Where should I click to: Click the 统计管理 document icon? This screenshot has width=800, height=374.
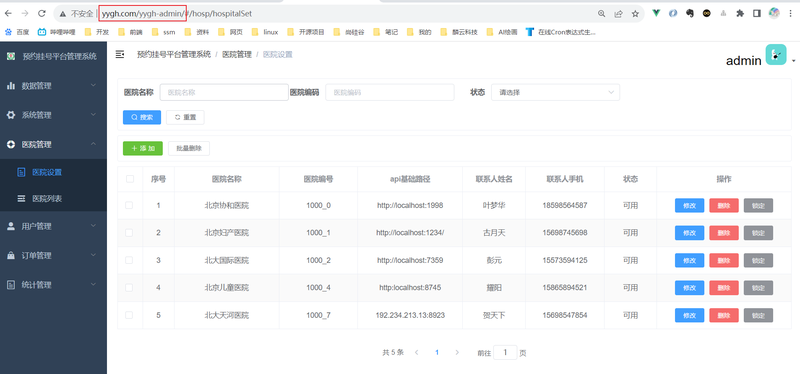coord(11,285)
